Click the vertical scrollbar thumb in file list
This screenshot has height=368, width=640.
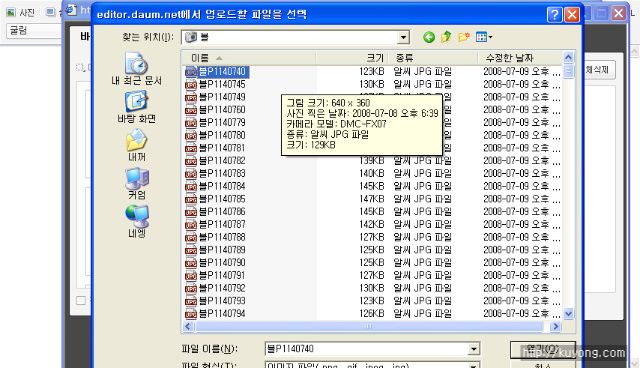(569, 71)
